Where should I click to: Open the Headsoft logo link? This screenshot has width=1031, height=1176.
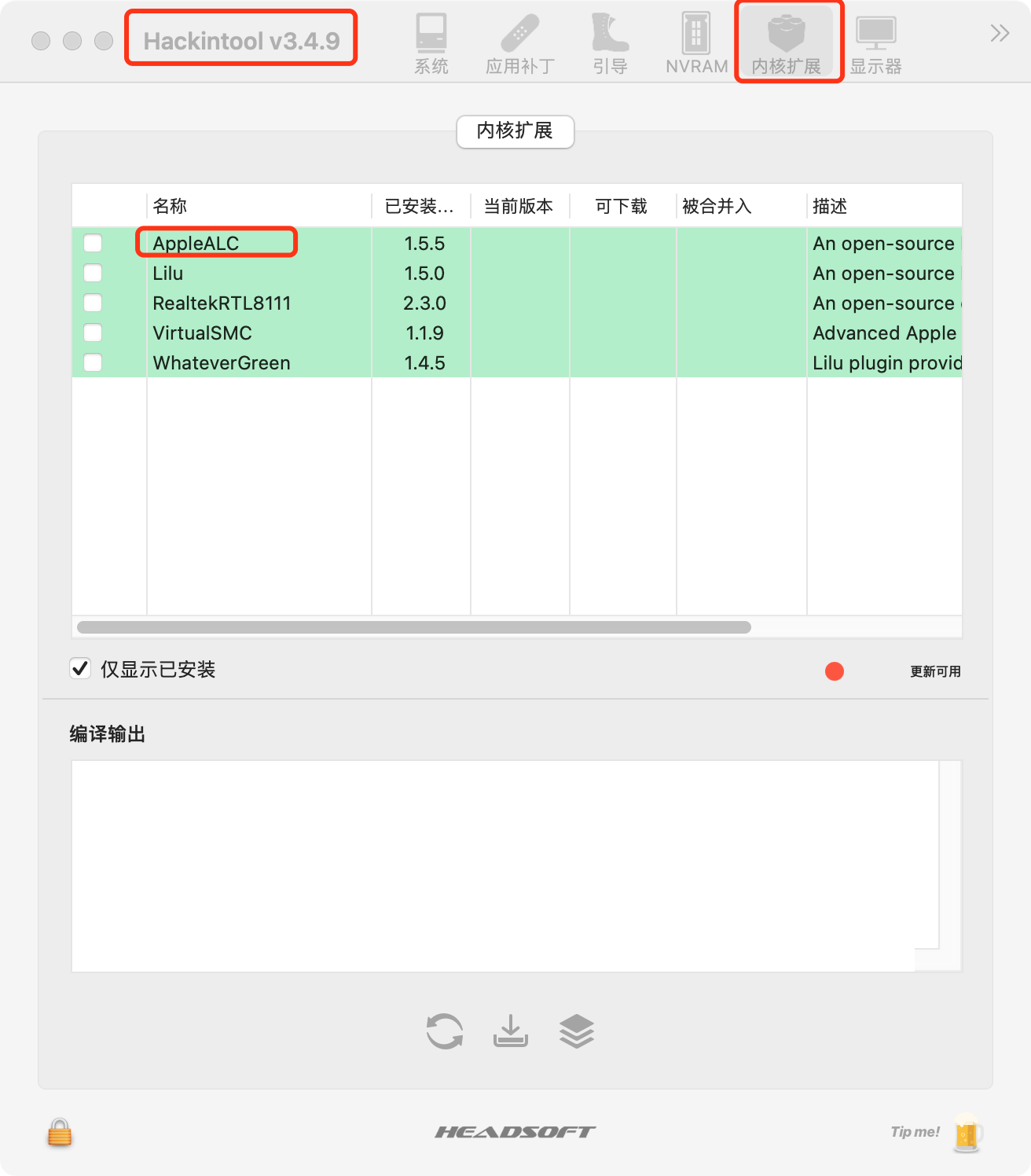(x=515, y=1132)
